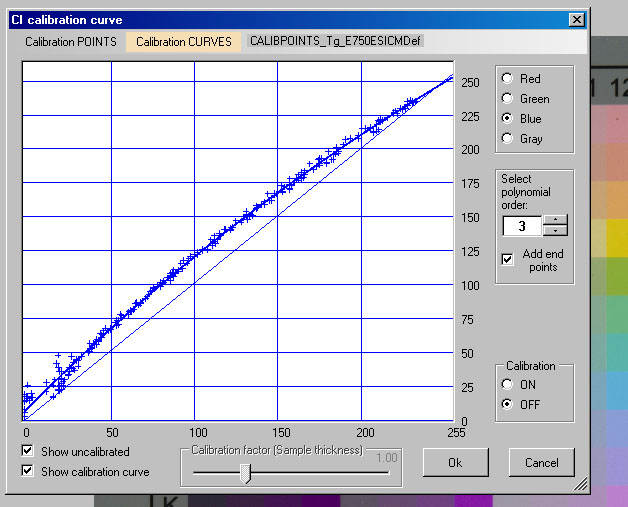This screenshot has height=507, width=628.
Task: Open the Calibration CURVES tab
Action: coord(183,42)
